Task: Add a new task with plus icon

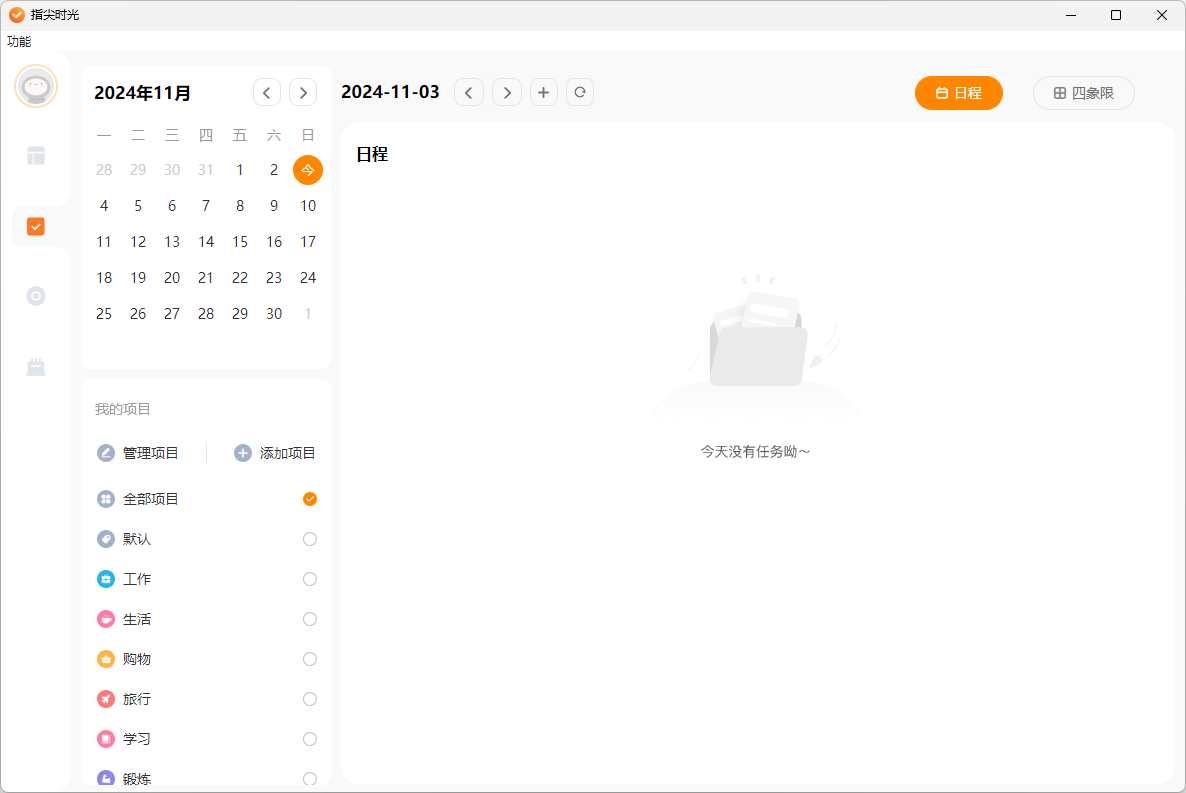Action: 543,92
